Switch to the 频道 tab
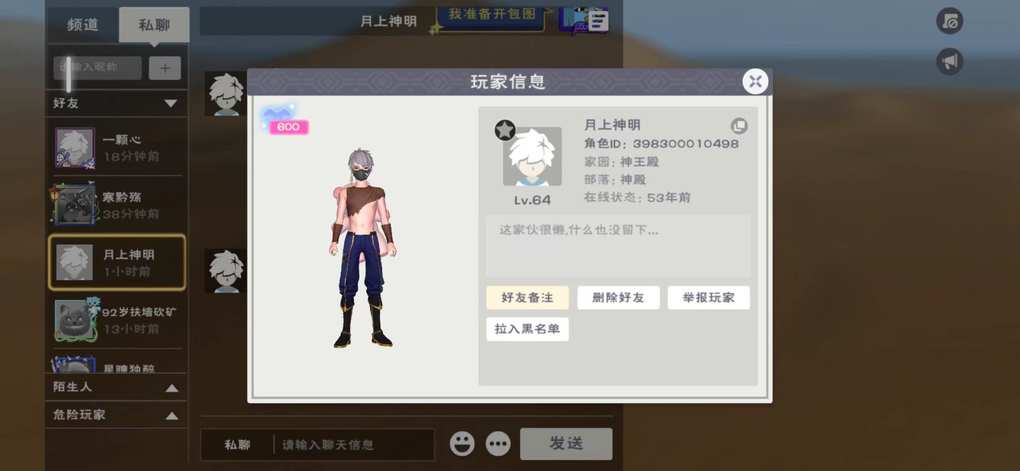 point(83,25)
